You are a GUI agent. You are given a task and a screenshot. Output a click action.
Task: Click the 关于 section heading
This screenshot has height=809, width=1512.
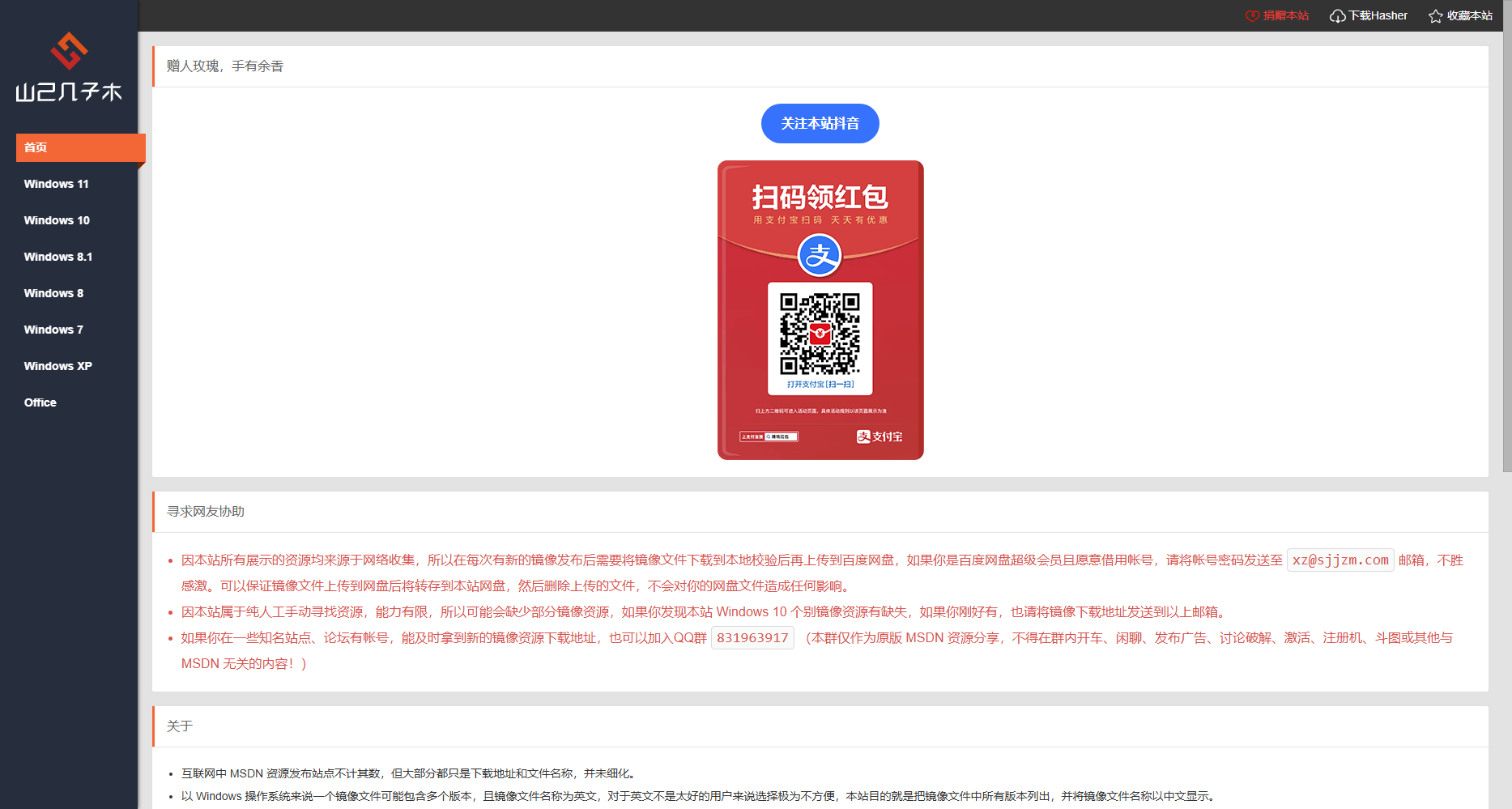point(180,726)
